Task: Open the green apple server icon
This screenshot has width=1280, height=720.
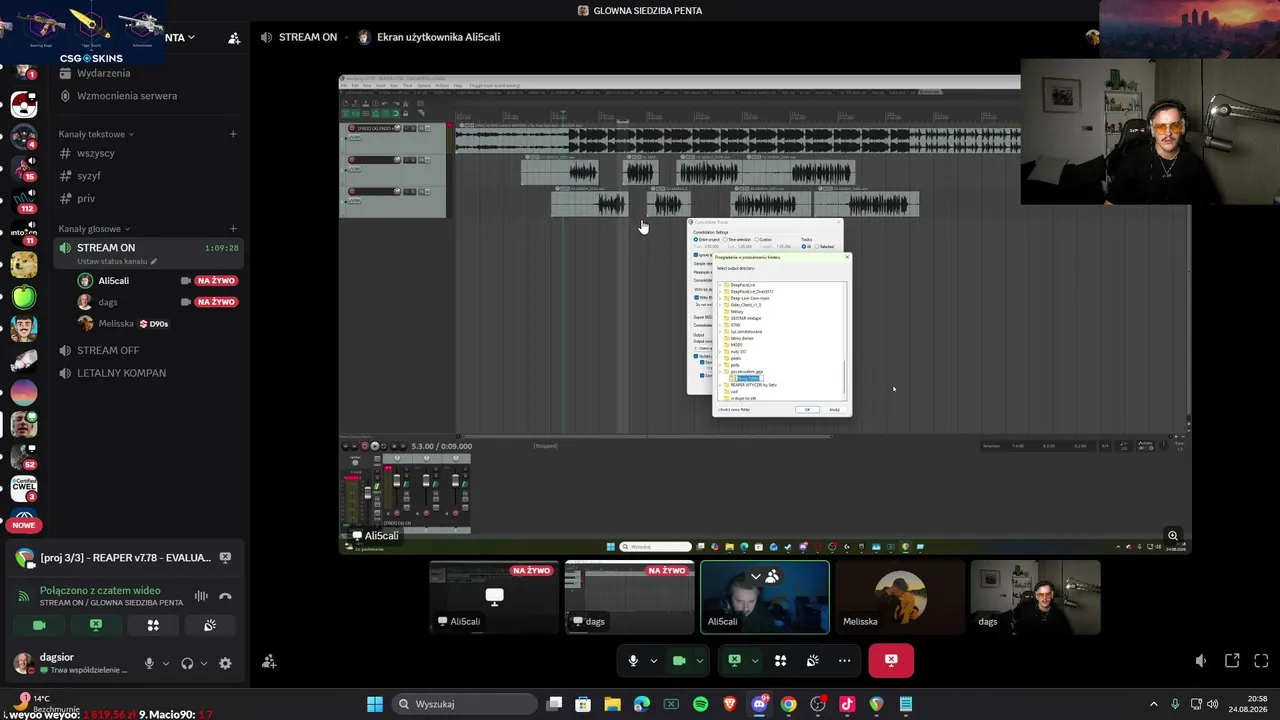Action: (24, 296)
